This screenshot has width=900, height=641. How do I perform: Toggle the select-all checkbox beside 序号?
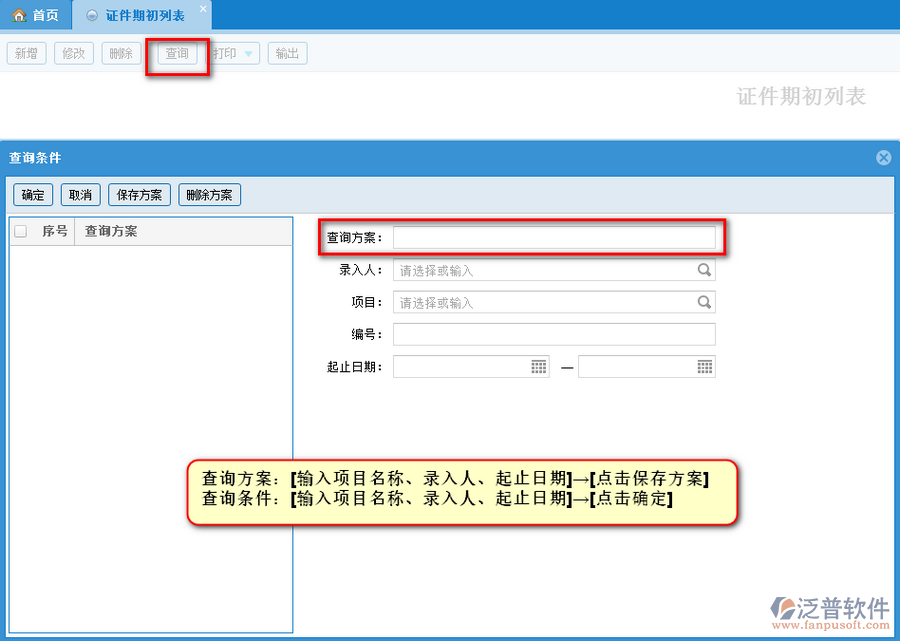21,231
